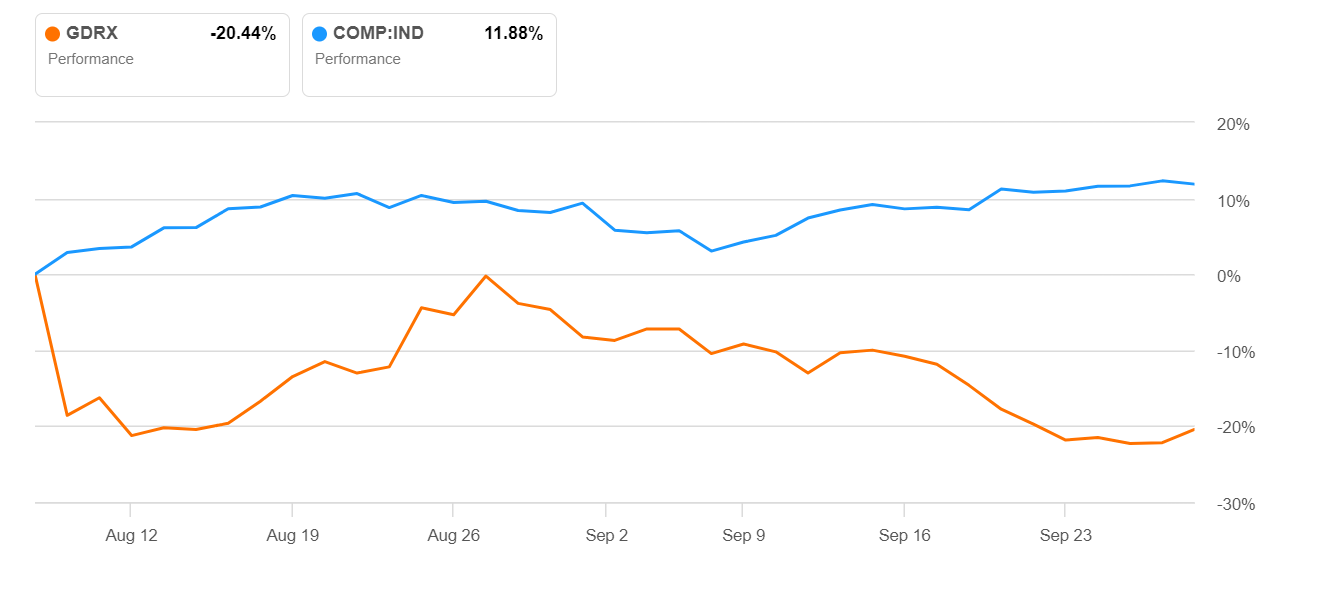Click Performance text under COMP:IND
This screenshot has height=591, width=1330.
(x=358, y=59)
